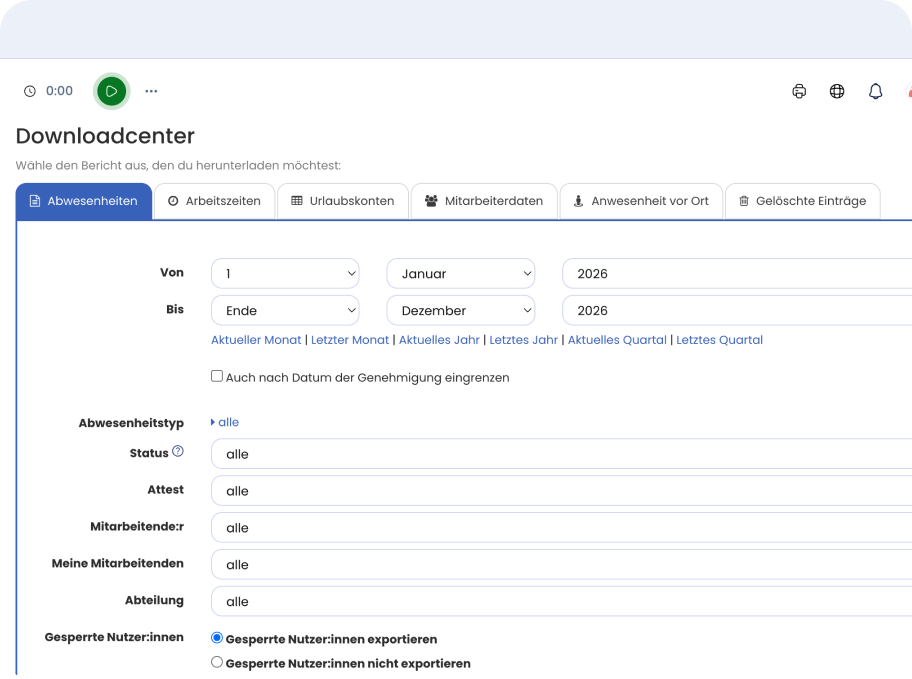
Task: Select the Anwesenheit vor Ort tab
Action: pyautogui.click(x=641, y=201)
